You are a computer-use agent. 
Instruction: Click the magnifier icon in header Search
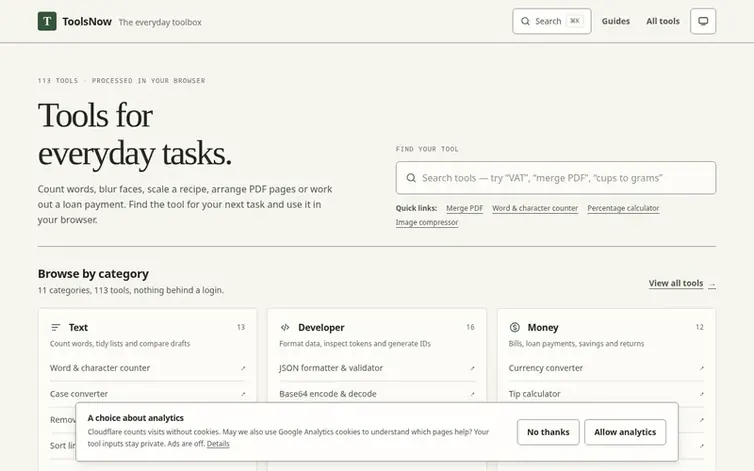point(525,21)
